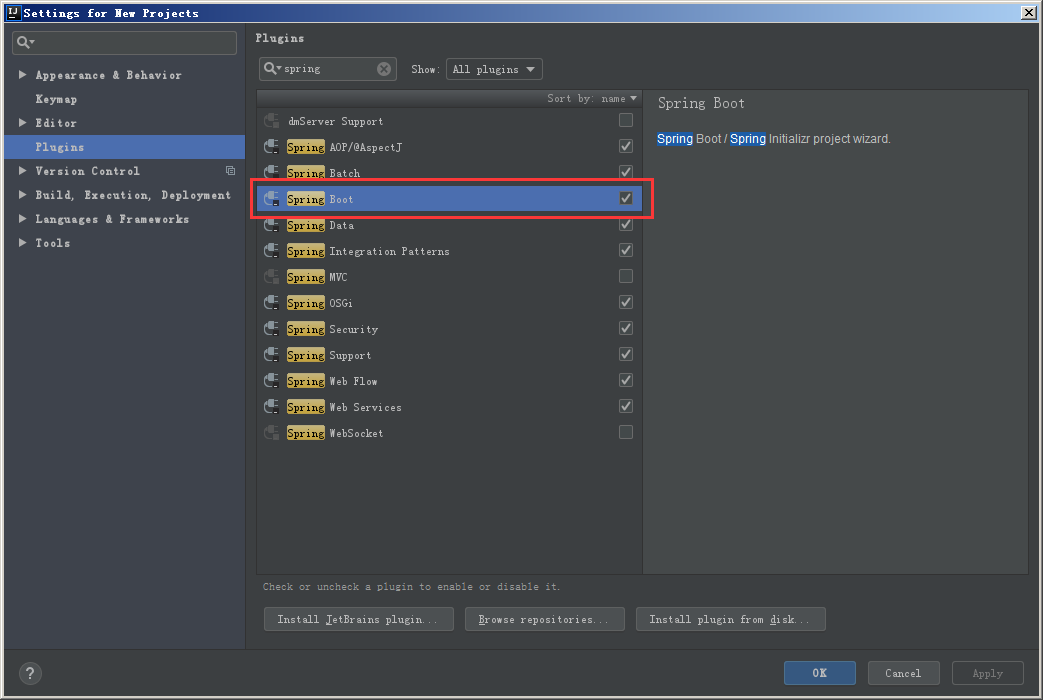Expand the Languages & Frameworks section

23,218
